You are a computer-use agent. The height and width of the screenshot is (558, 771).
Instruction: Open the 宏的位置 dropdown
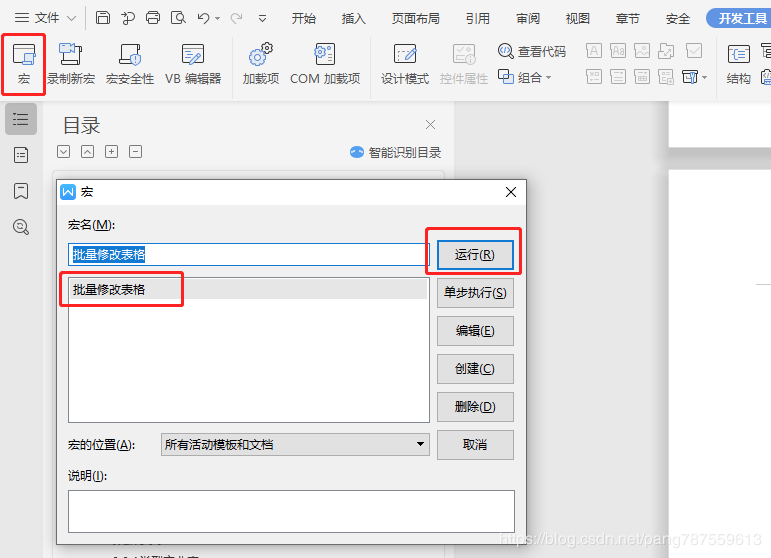coord(295,444)
